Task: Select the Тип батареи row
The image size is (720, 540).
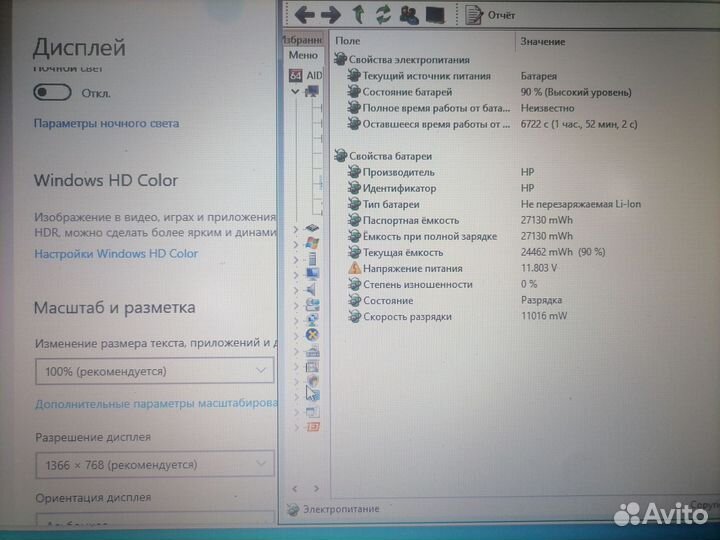Action: tap(496, 204)
